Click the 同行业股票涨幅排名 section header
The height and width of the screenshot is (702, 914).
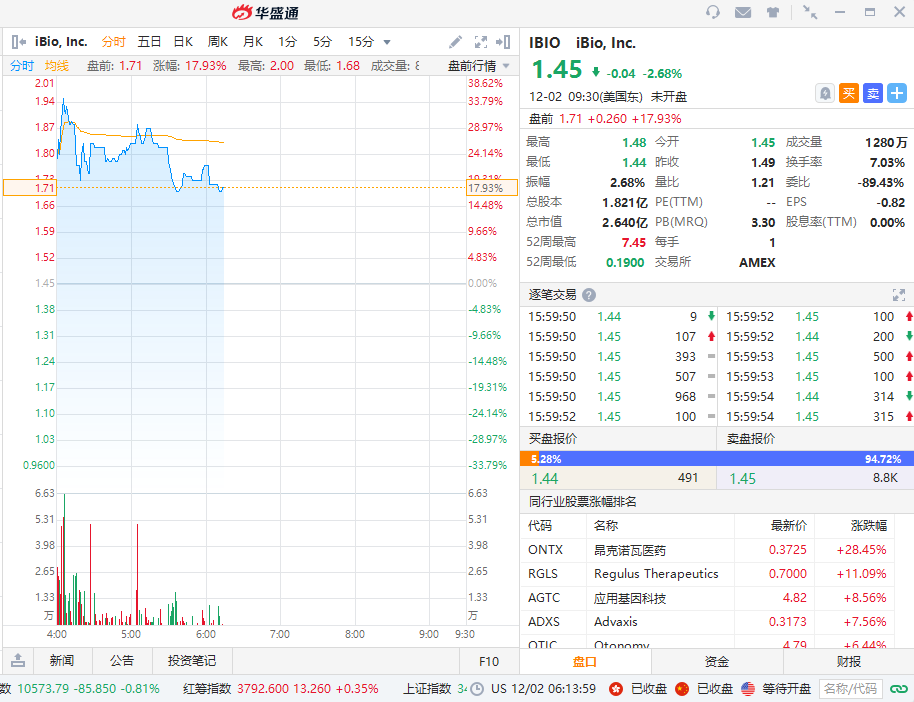point(582,501)
